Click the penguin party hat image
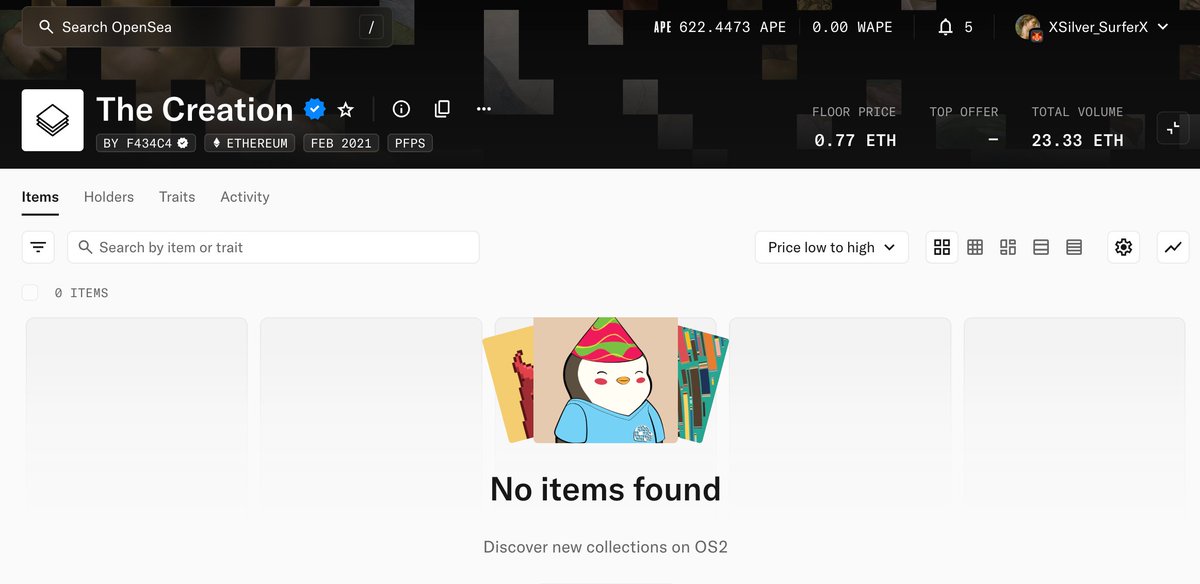Viewport: 1200px width, 584px height. tap(606, 380)
